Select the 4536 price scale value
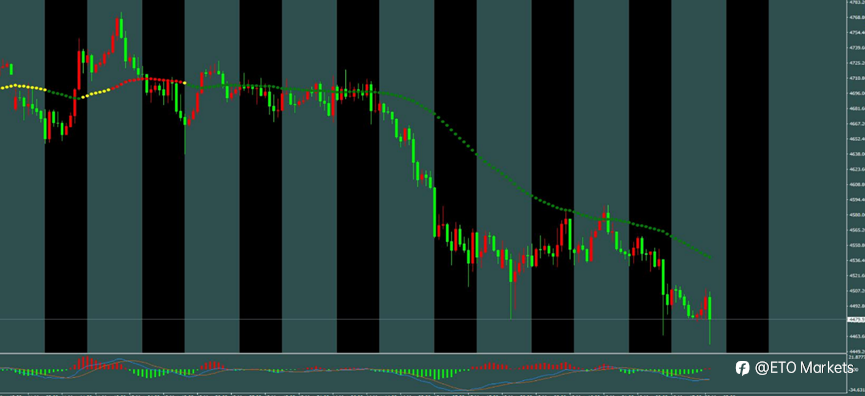Viewport: 865px width, 396px height. click(857, 260)
